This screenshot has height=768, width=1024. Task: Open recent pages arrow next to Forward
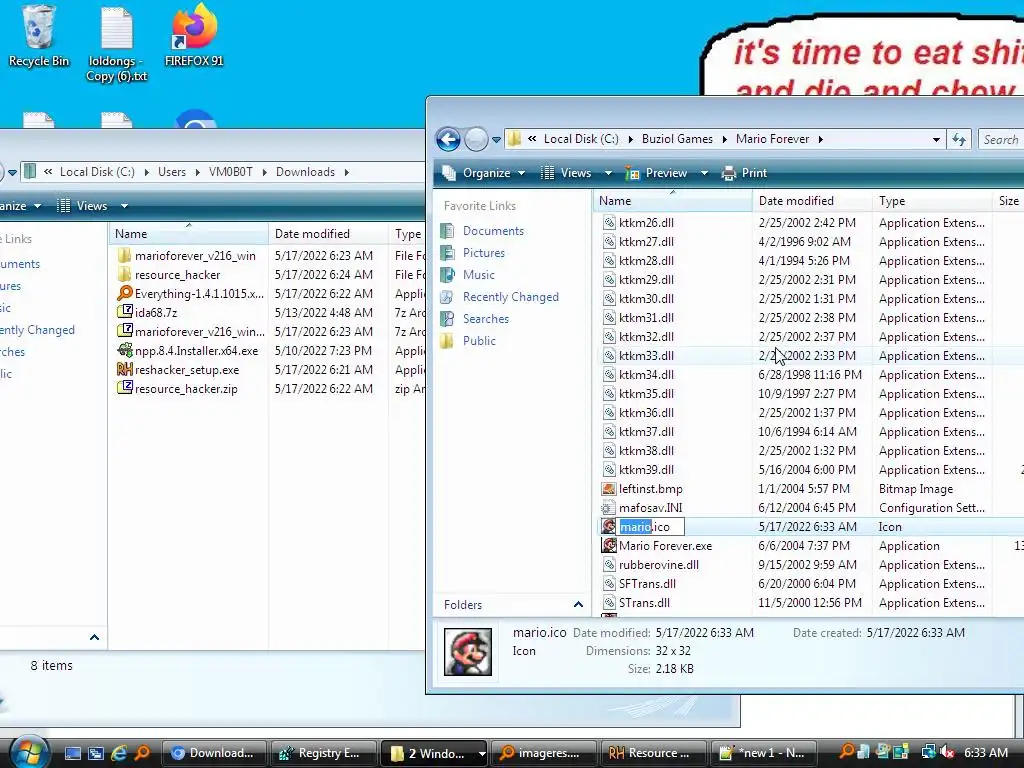point(496,140)
